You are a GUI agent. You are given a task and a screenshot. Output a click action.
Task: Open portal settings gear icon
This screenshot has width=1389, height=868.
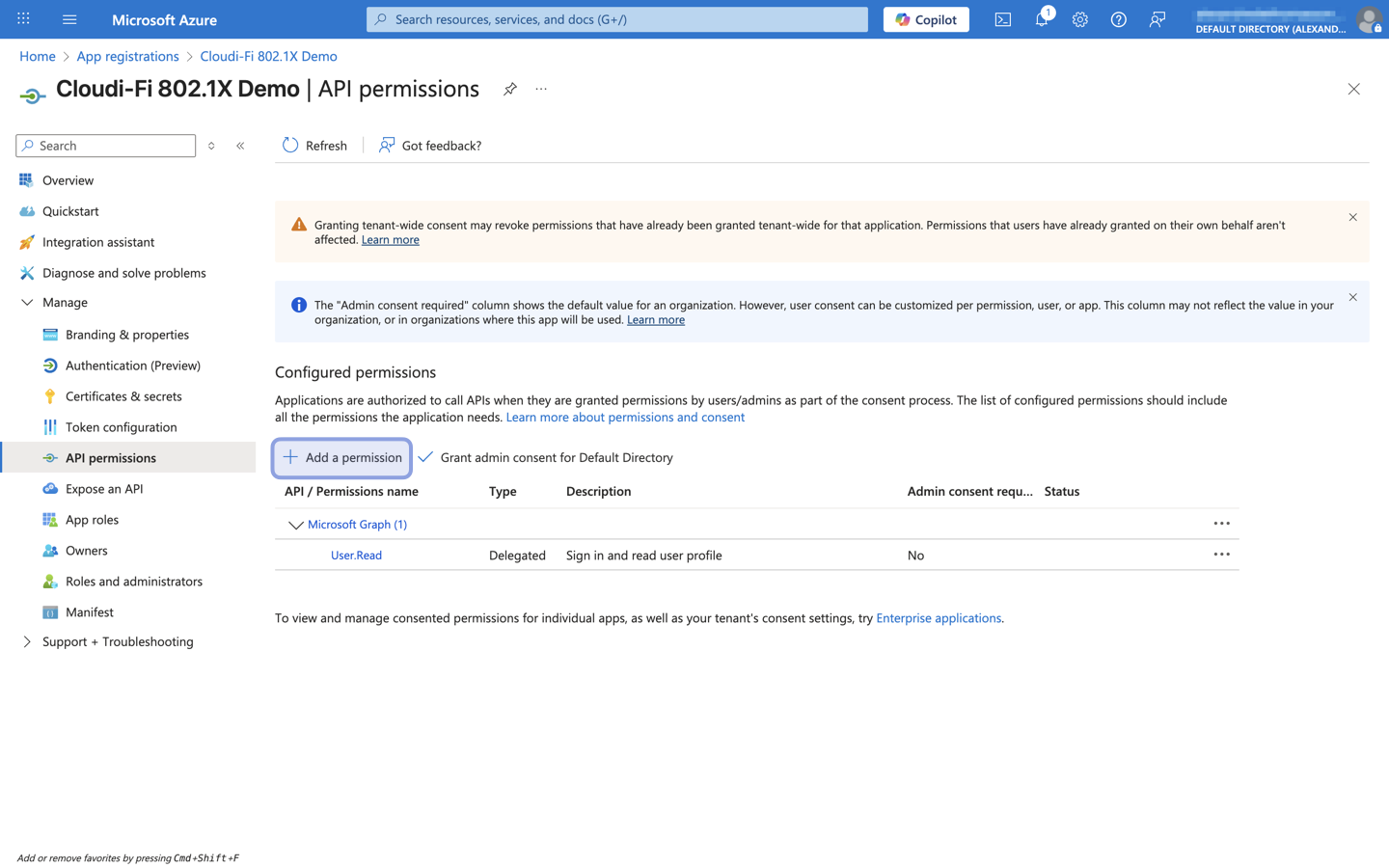1080,19
